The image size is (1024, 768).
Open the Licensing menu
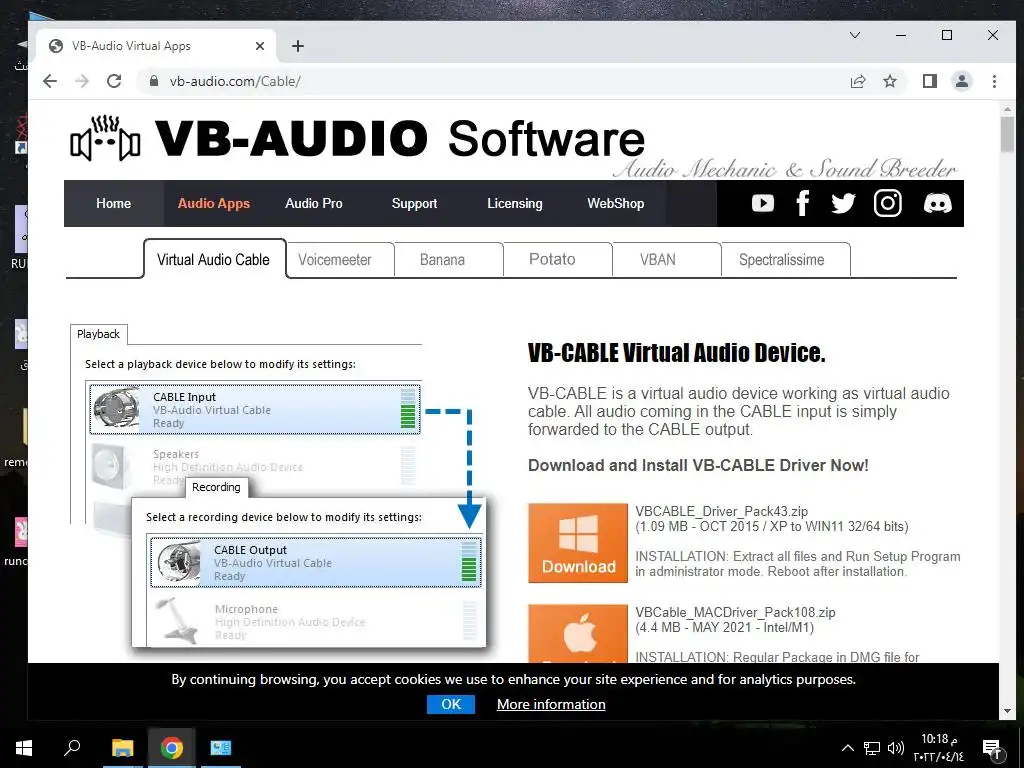(515, 203)
